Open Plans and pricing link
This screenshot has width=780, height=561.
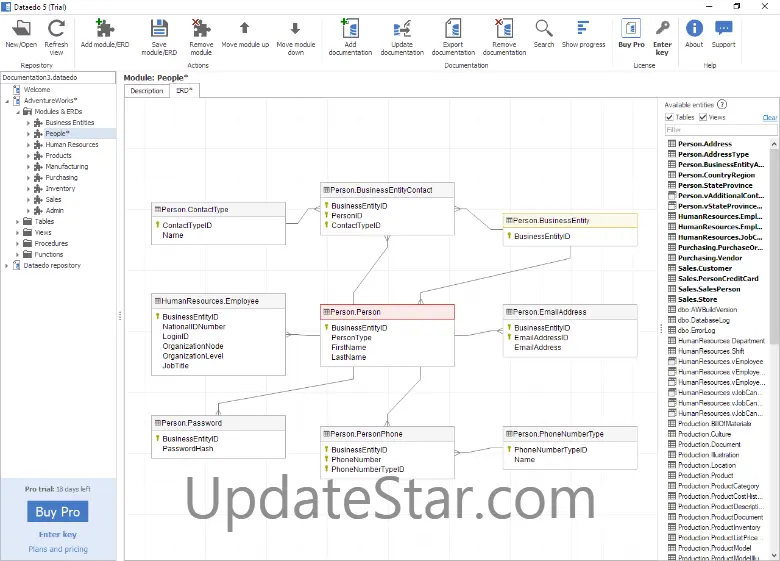click(x=58, y=549)
